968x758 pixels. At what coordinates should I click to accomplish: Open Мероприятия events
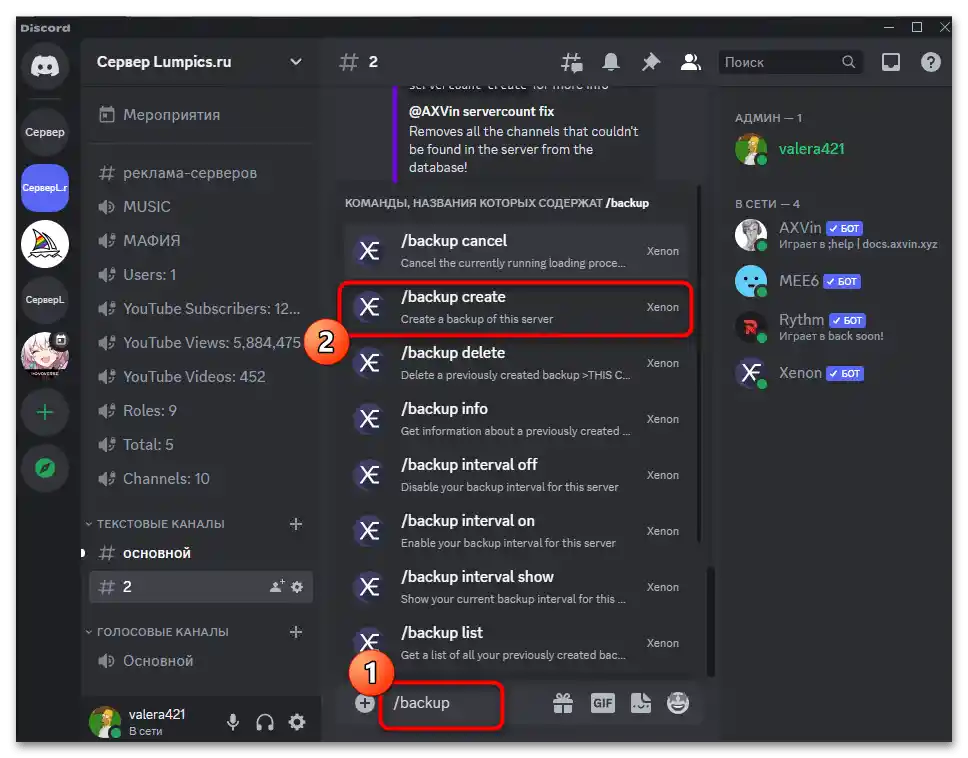[x=201, y=115]
